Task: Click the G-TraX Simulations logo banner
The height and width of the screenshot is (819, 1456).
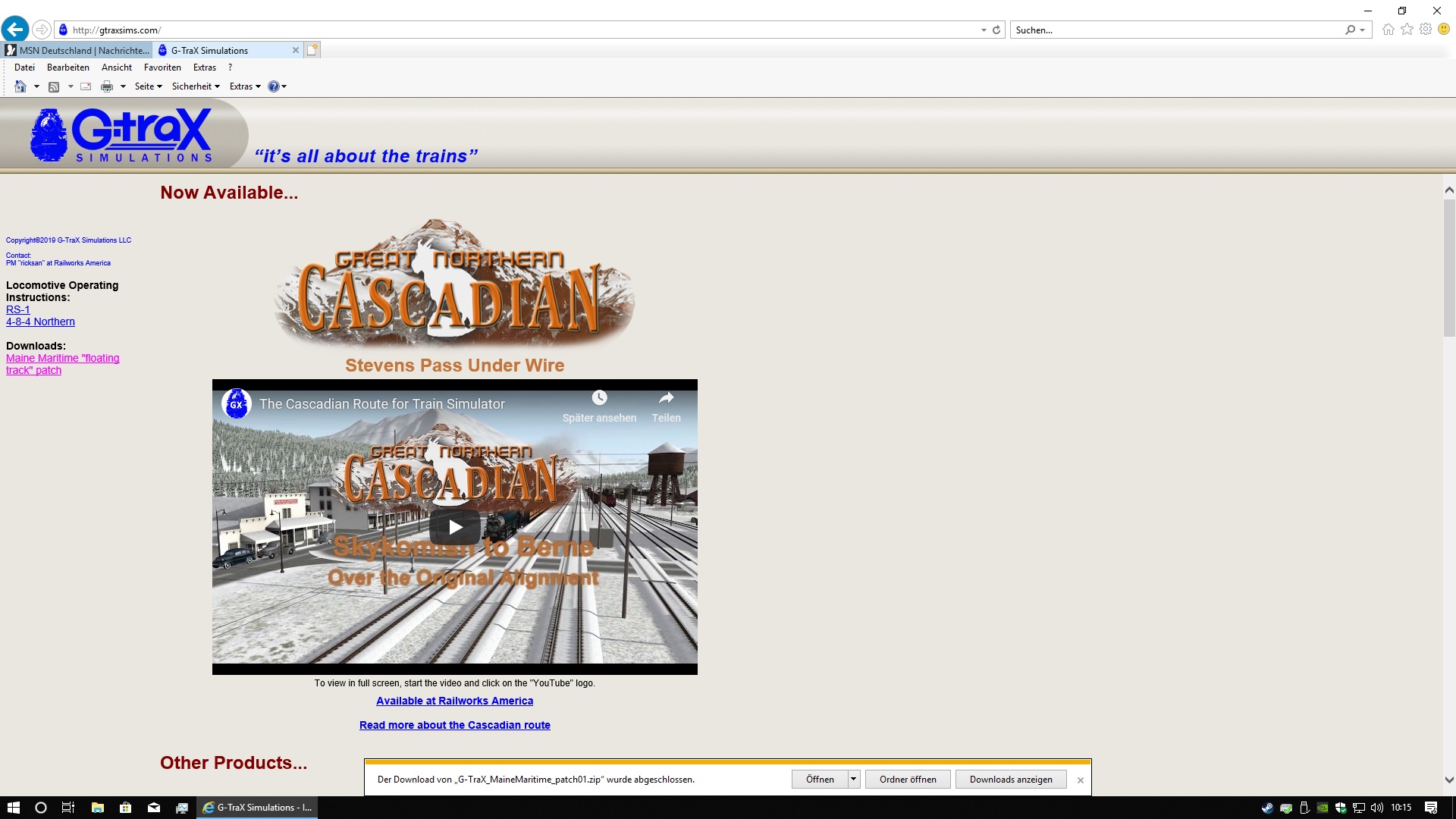Action: [121, 135]
